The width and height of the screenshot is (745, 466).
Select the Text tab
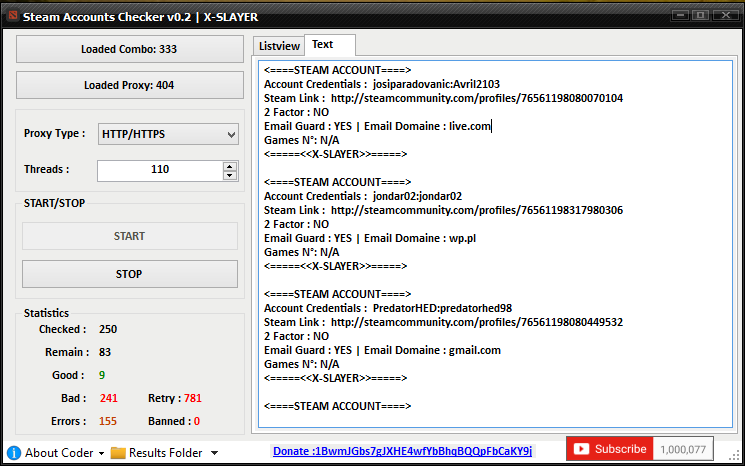click(323, 45)
